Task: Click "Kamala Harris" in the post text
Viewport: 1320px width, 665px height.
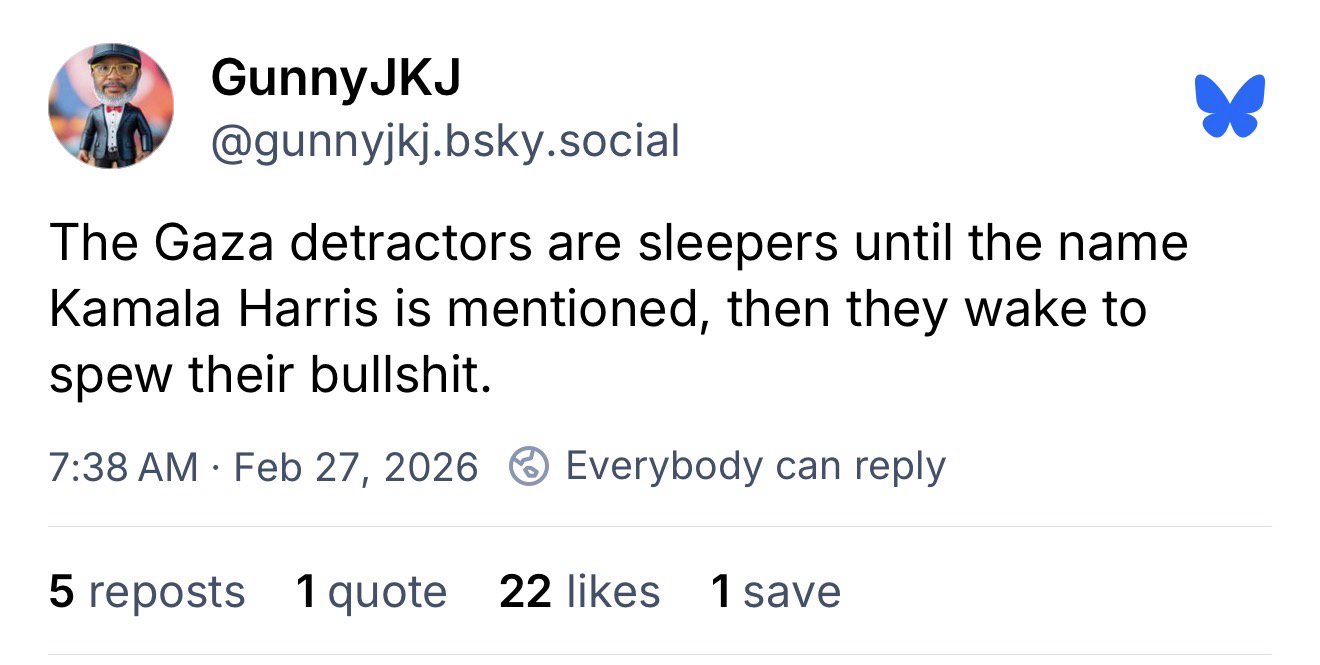Action: (214, 311)
